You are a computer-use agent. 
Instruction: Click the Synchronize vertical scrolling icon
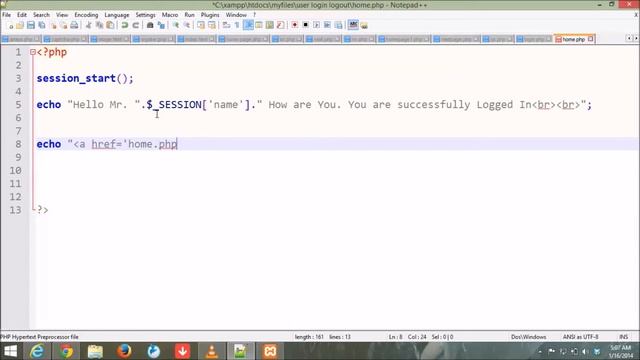201,25
